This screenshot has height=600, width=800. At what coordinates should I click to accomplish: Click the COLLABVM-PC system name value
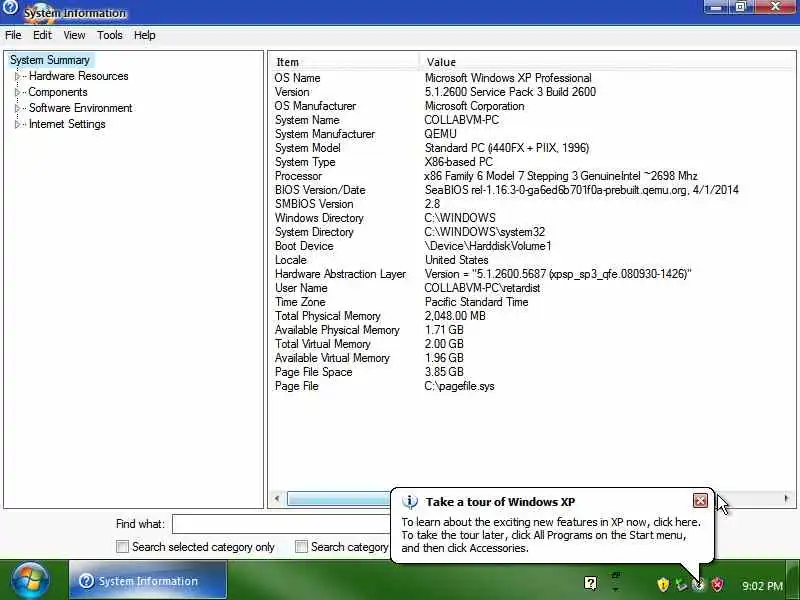point(462,120)
